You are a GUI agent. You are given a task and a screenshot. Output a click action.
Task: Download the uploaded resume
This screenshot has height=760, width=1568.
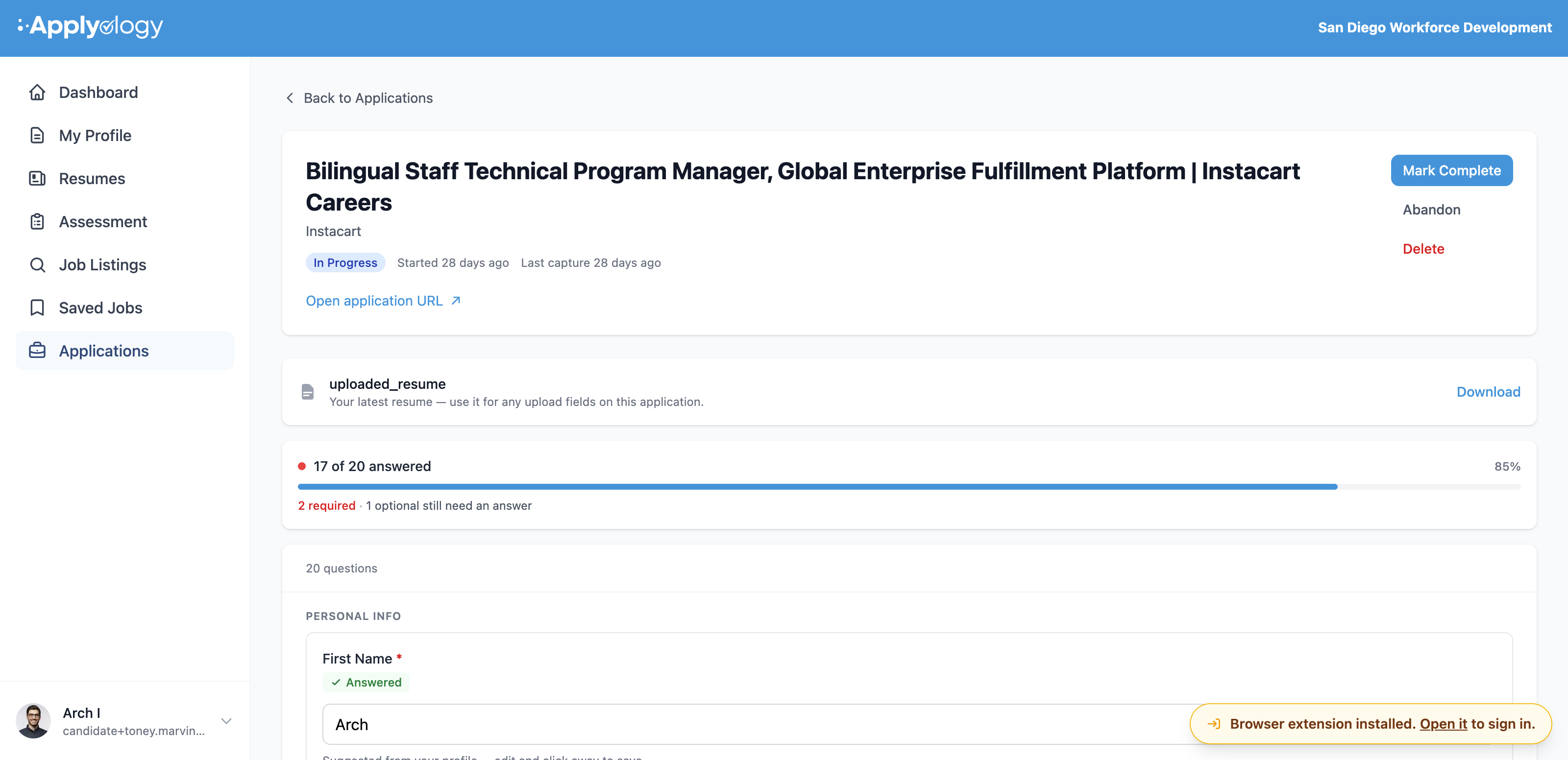pyautogui.click(x=1488, y=392)
